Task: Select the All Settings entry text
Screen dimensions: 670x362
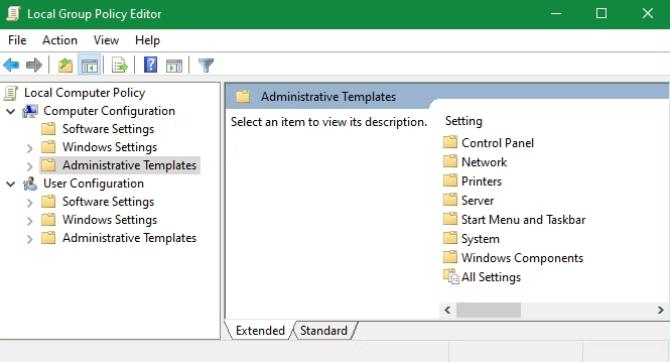Action: coord(491,277)
